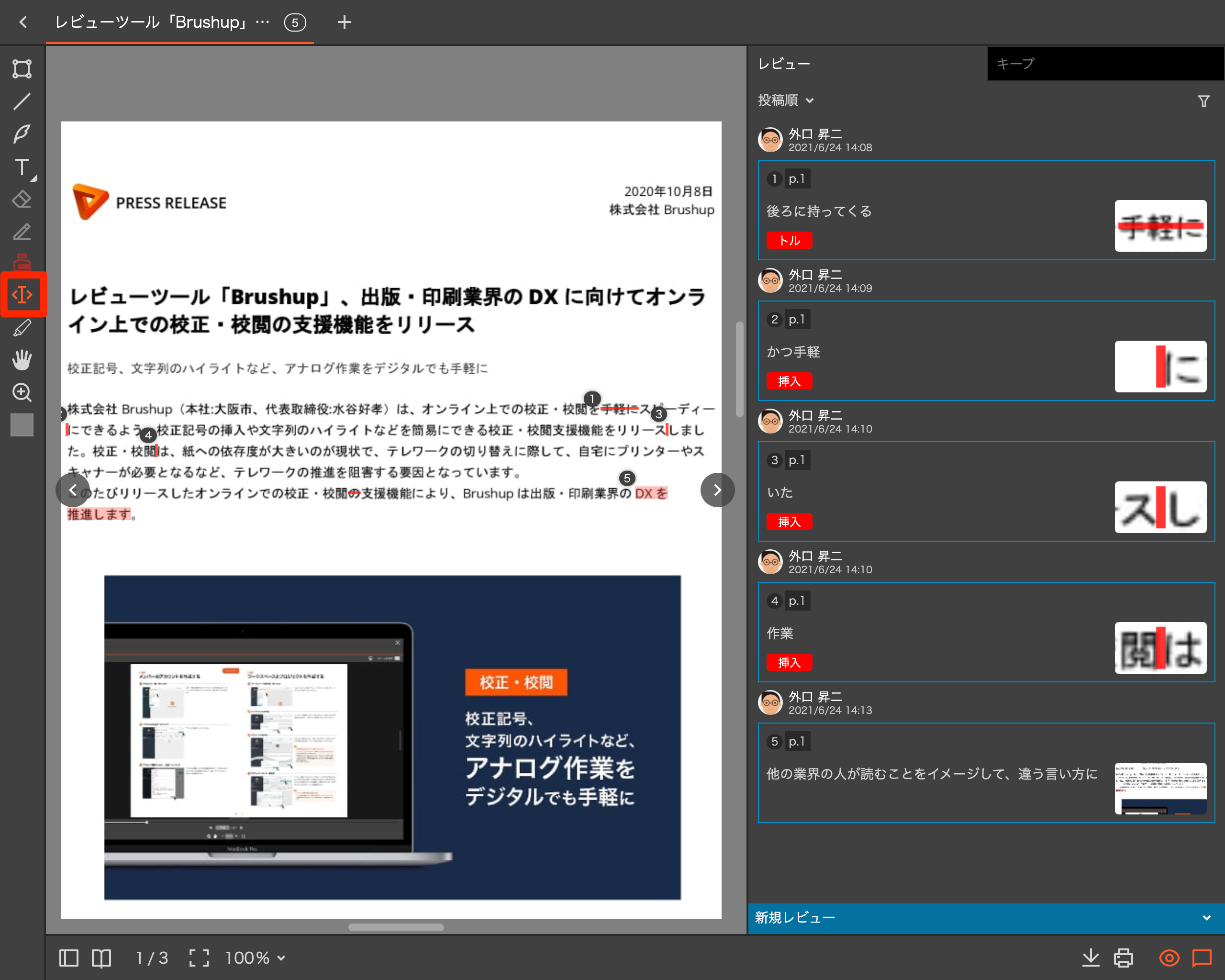The height and width of the screenshot is (980, 1225).
Task: Select the eraser tool
Action: click(x=22, y=200)
